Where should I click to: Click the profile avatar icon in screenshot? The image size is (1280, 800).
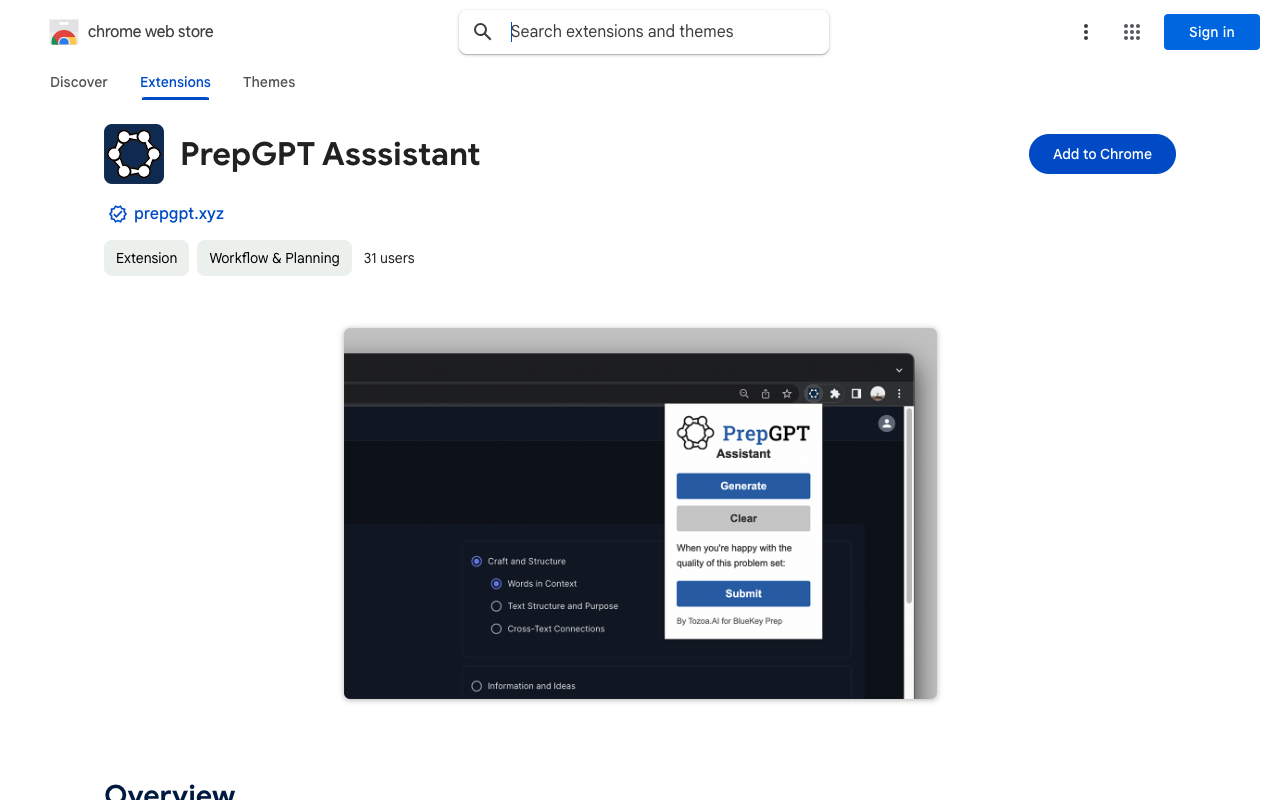click(886, 424)
